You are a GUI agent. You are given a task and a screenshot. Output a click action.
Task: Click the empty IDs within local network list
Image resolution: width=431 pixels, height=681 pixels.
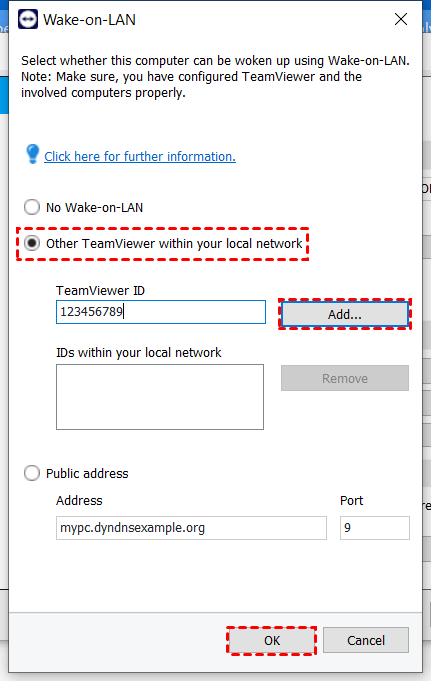[x=160, y=397]
